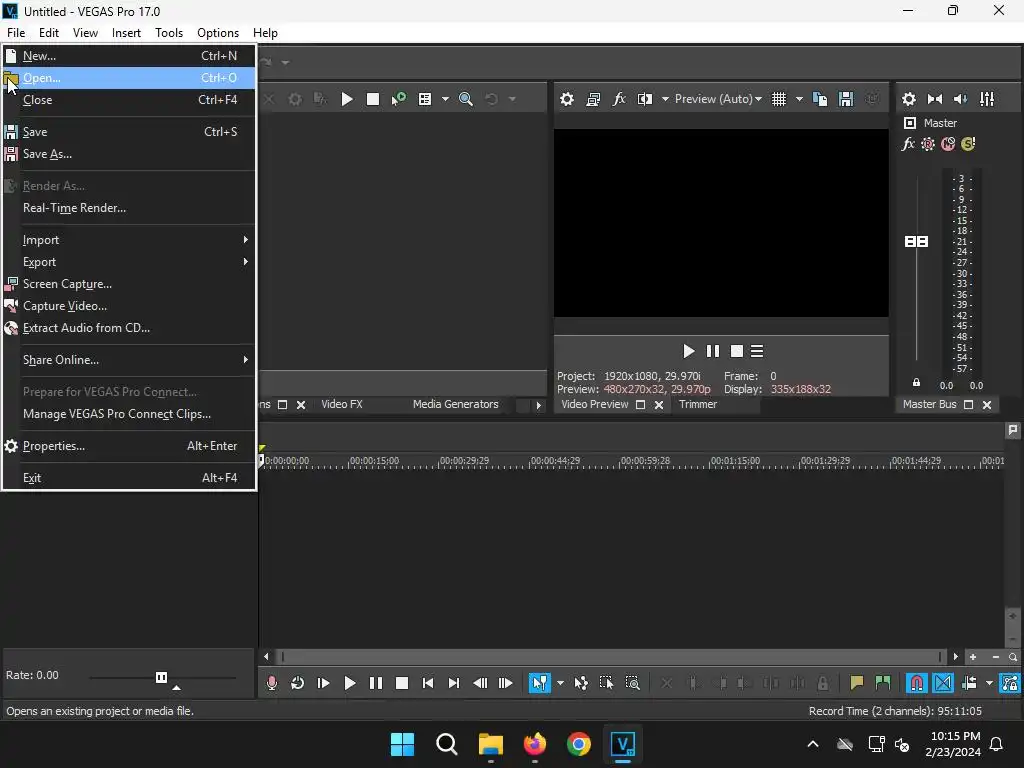Image resolution: width=1024 pixels, height=768 pixels.
Task: Open Google Chrome from the taskbar
Action: (579, 744)
